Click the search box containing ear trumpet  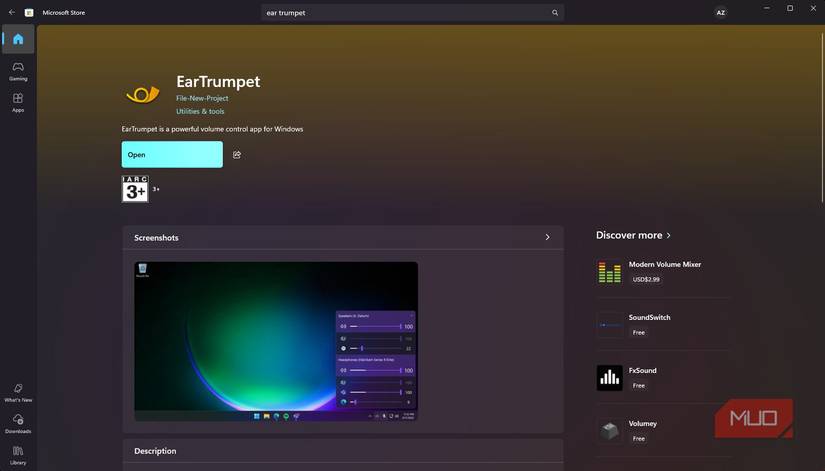[x=412, y=13]
